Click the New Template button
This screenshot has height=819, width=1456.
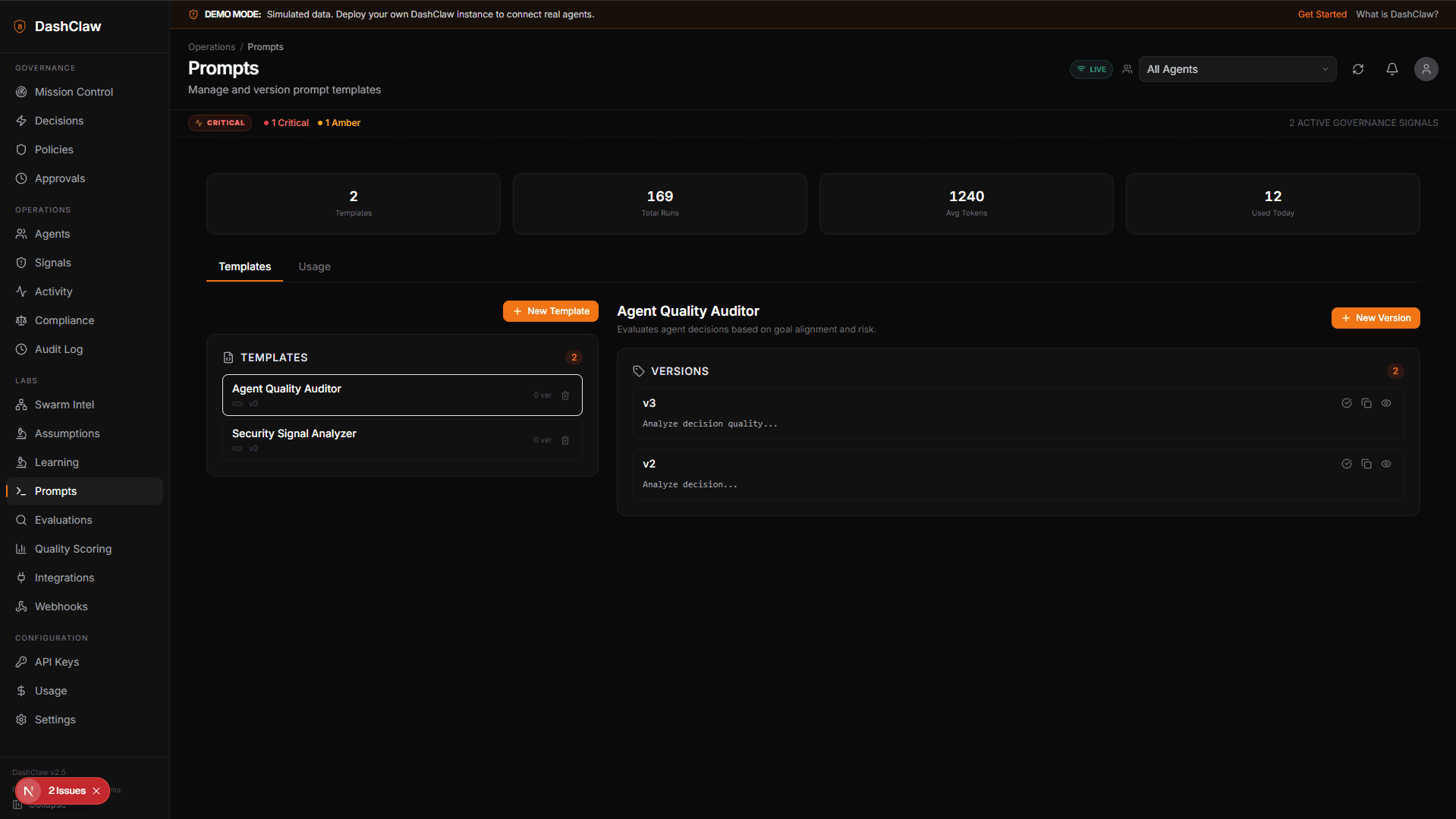tap(550, 311)
